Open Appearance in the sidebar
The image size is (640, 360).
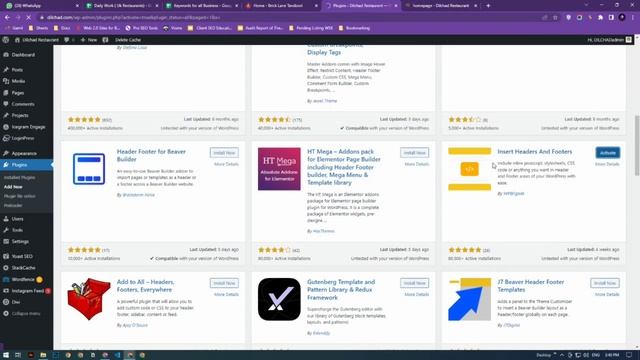click(x=24, y=153)
